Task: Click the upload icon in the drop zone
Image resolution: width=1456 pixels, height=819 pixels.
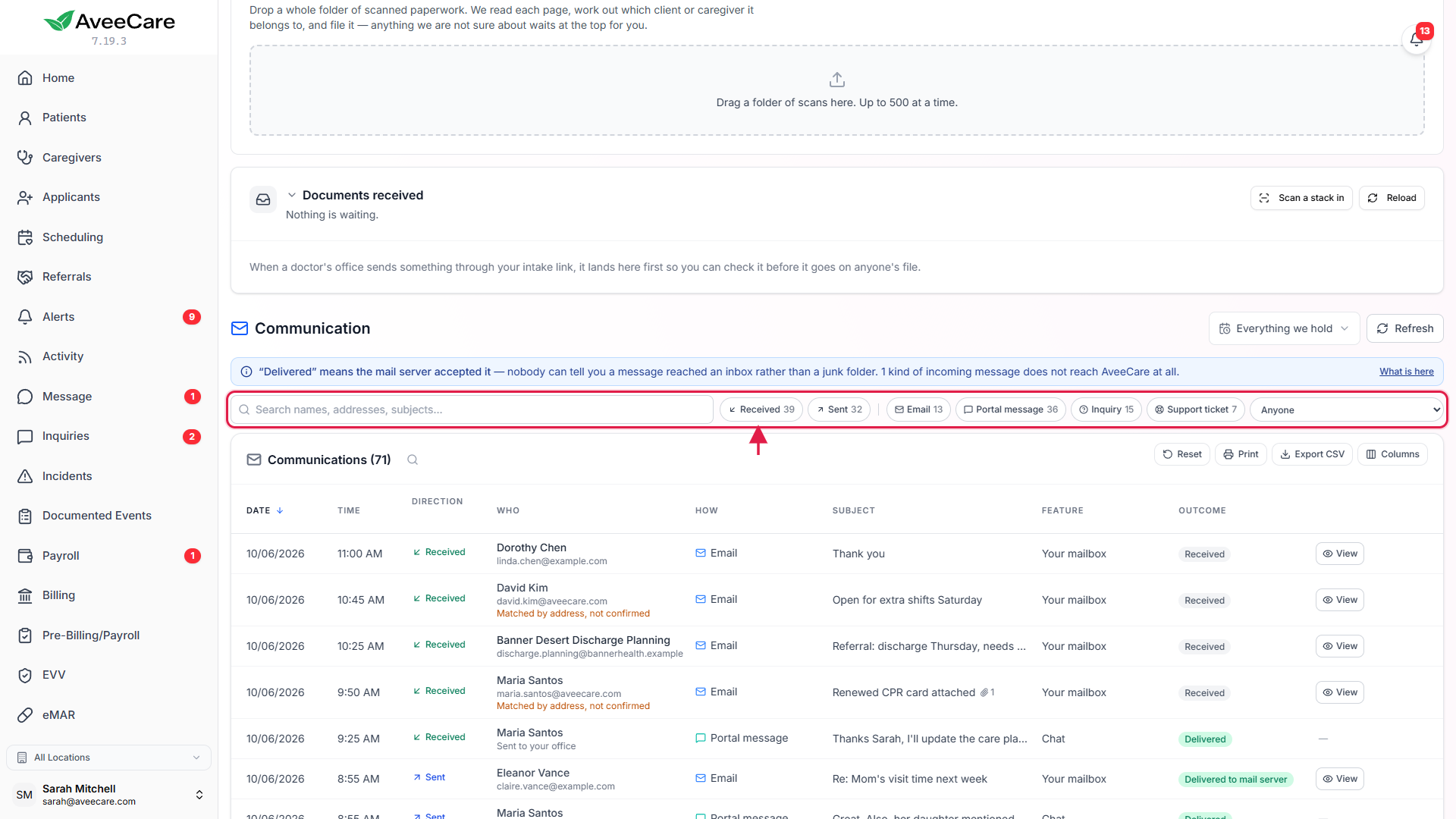Action: (x=837, y=80)
